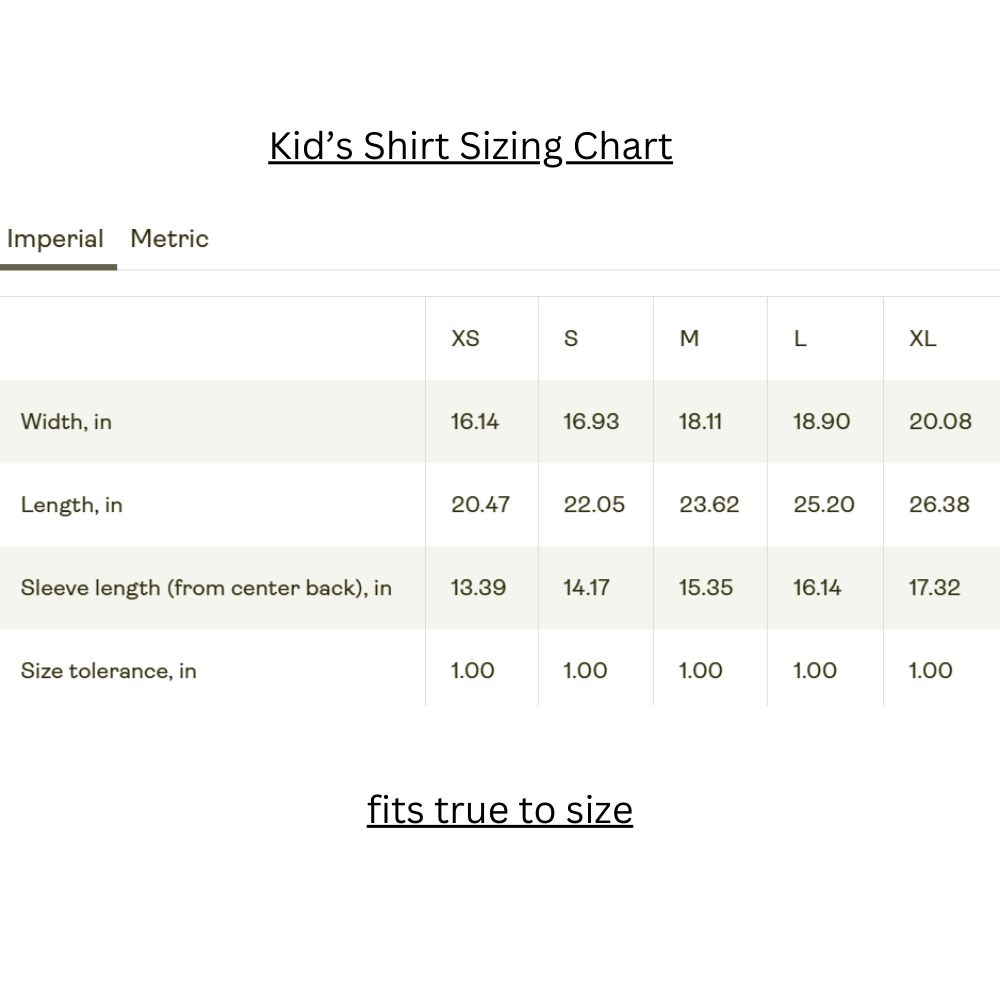The height and width of the screenshot is (1000, 1000).
Task: Click the L width value 18.90
Action: click(821, 421)
